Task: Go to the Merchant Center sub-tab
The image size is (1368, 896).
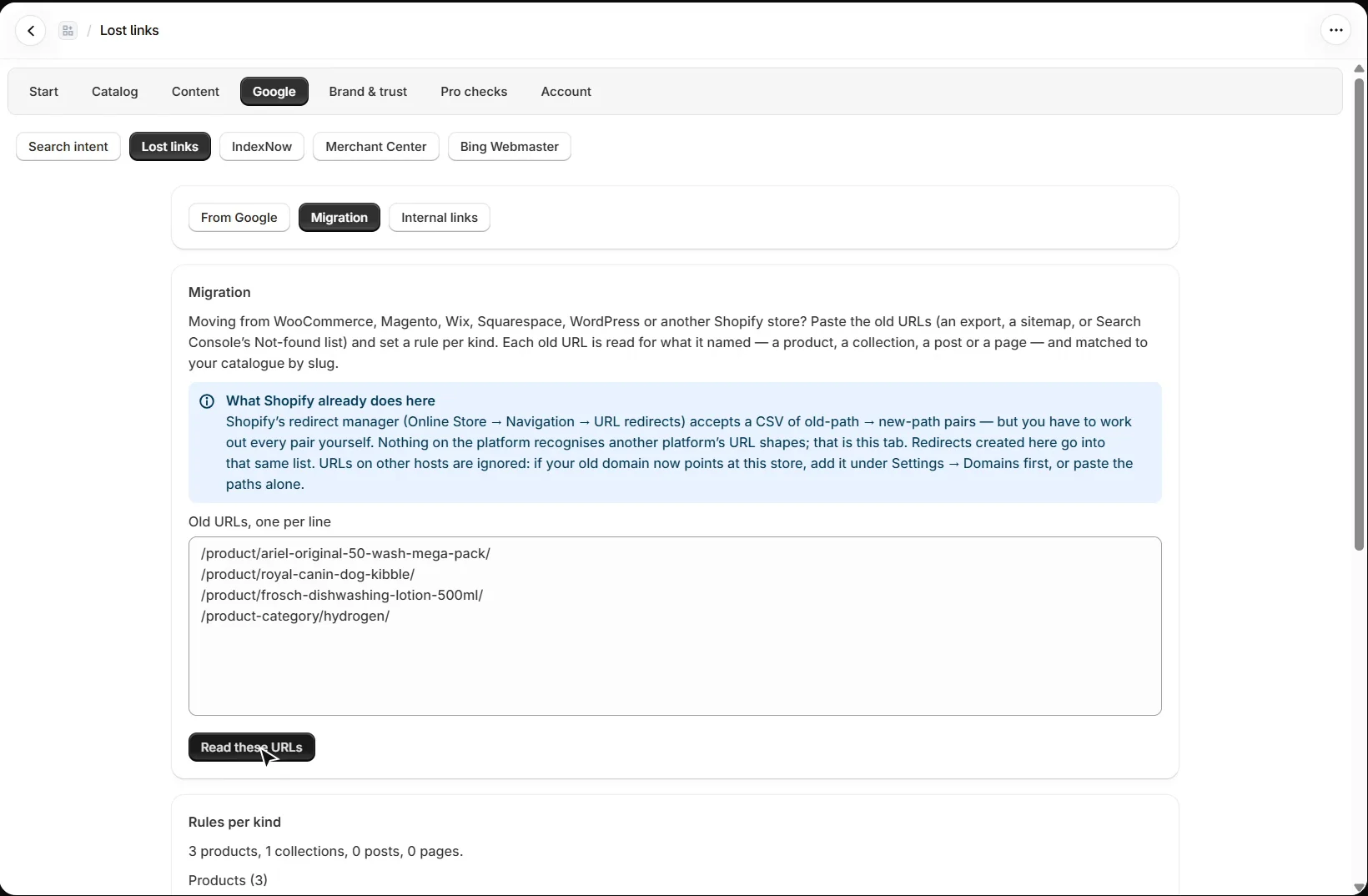Action: pos(376,147)
